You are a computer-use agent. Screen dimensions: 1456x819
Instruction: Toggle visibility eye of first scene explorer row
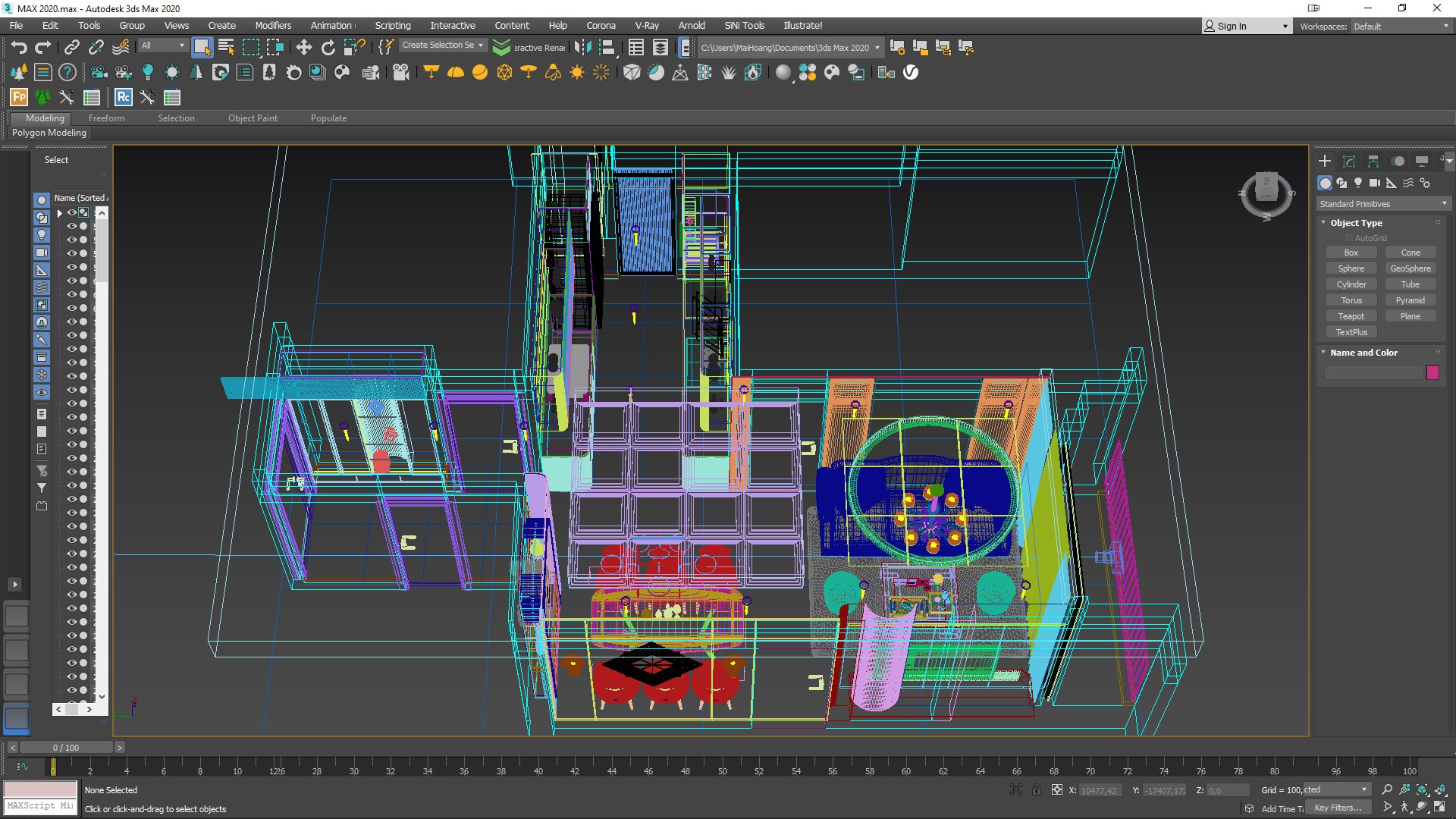click(71, 213)
